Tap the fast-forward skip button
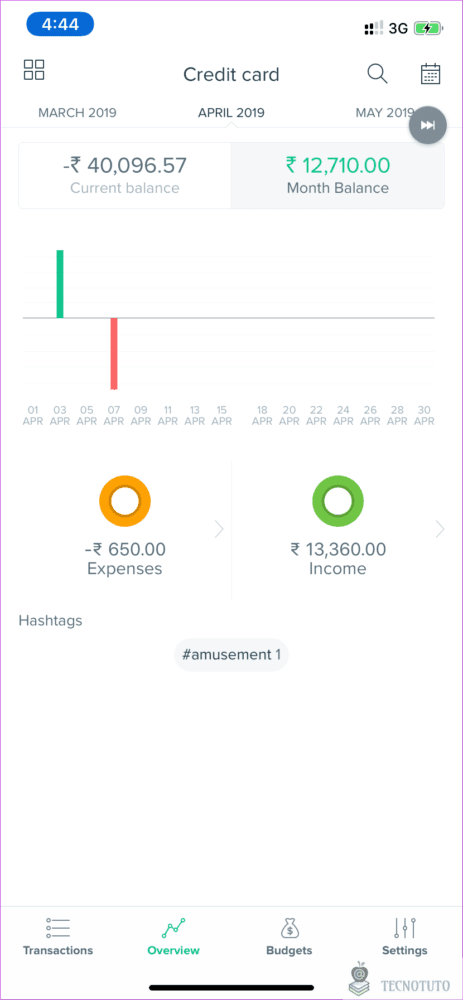The height and width of the screenshot is (1000, 463). [x=427, y=125]
